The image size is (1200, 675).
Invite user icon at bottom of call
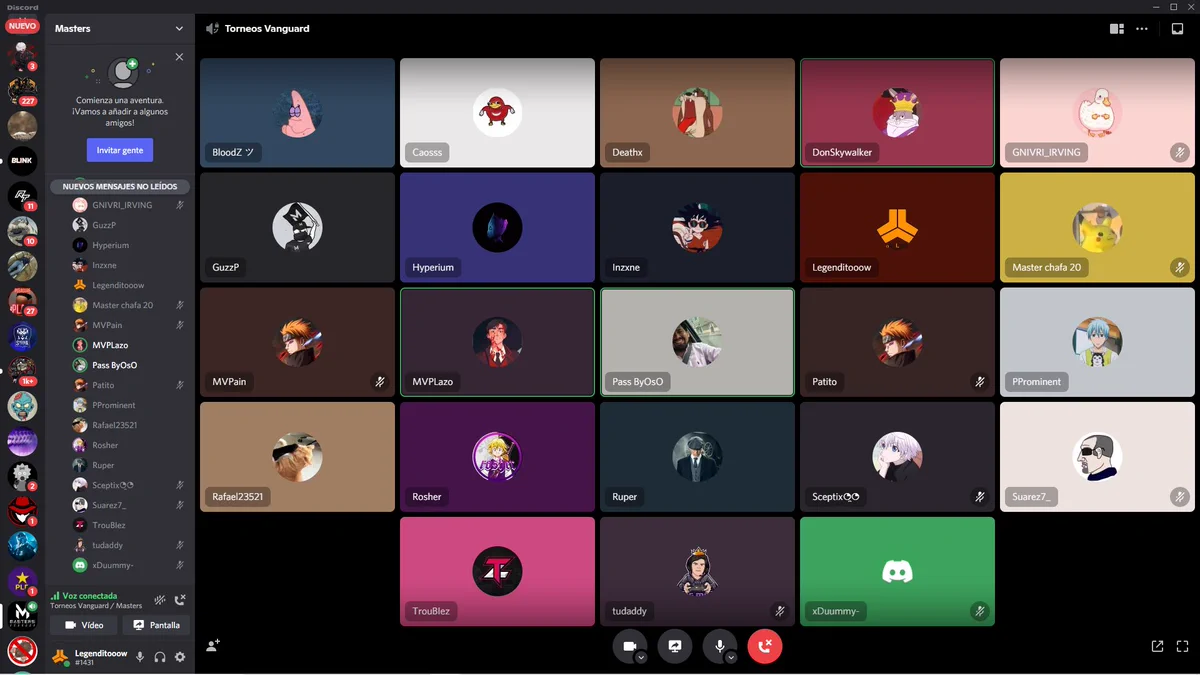tap(213, 646)
